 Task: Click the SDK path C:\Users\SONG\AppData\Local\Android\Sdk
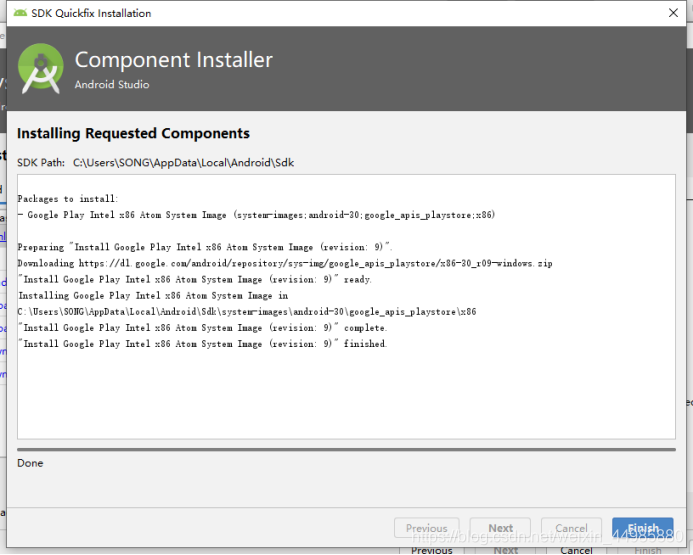tap(183, 163)
